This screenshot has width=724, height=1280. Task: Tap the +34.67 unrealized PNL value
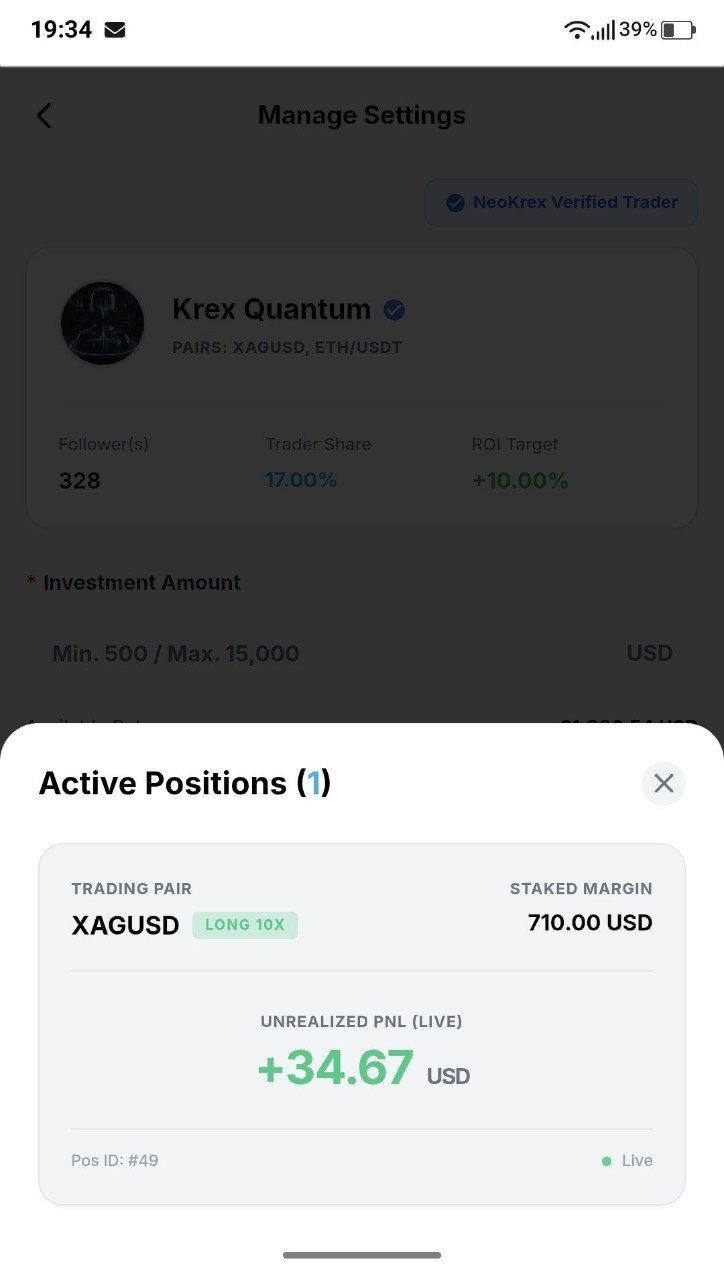pos(335,1067)
